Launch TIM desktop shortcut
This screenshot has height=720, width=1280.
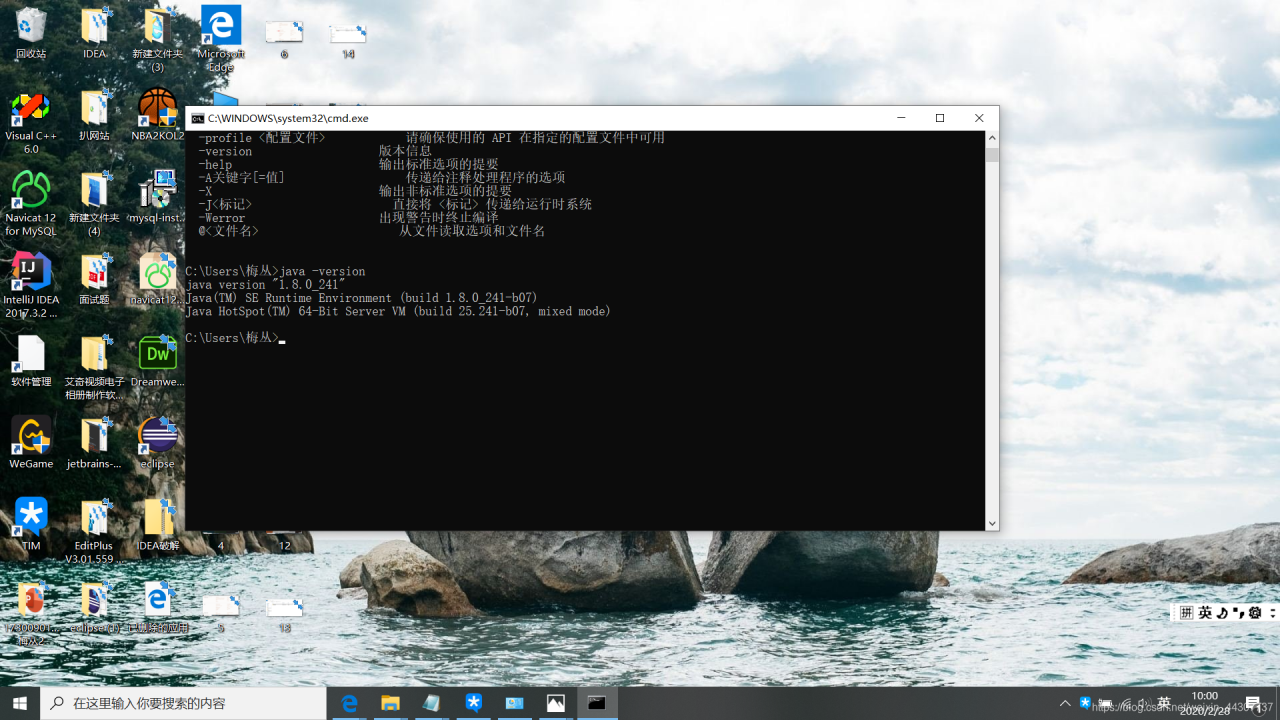click(31, 525)
